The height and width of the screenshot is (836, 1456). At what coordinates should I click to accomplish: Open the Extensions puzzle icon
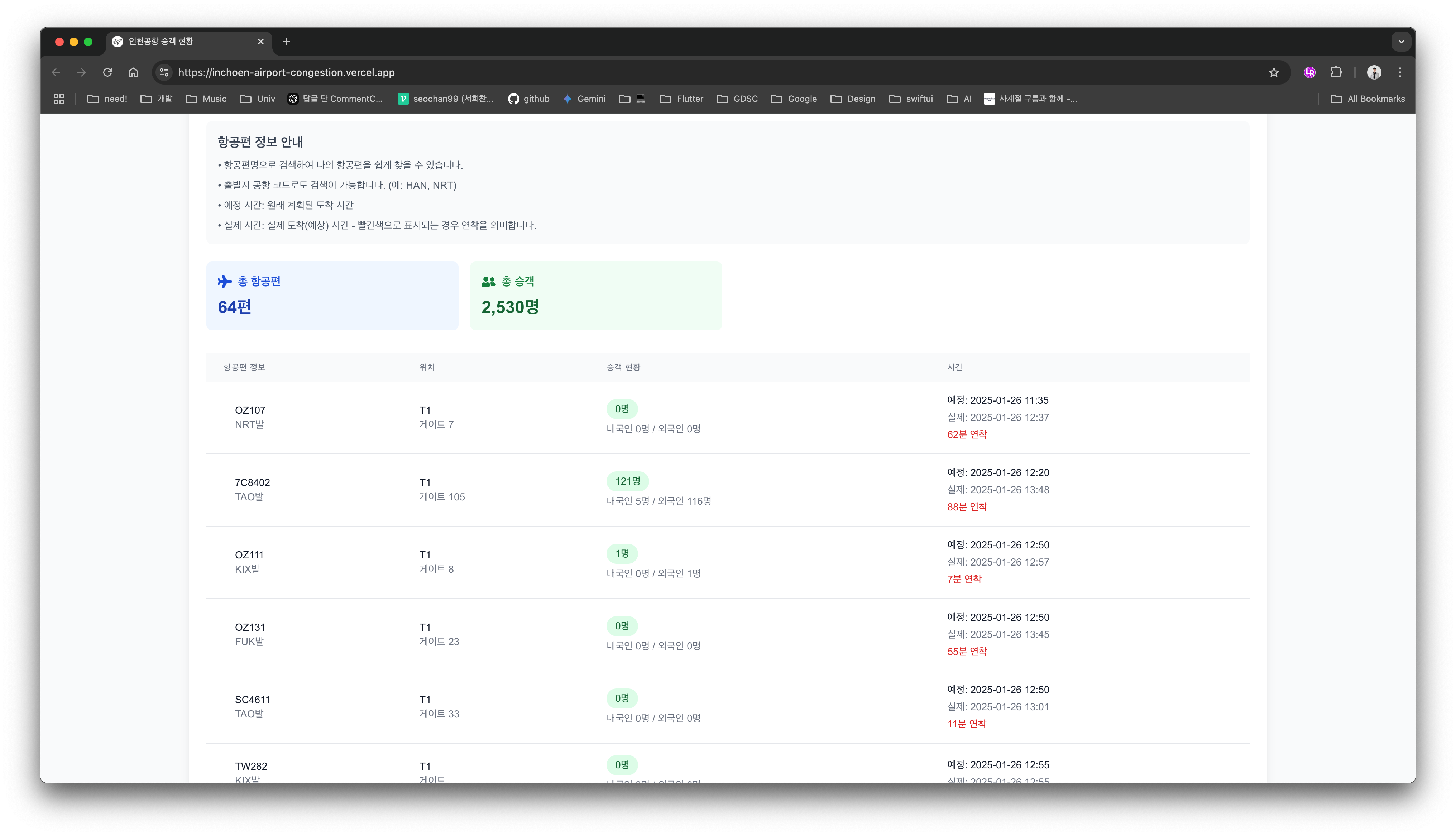coord(1336,72)
